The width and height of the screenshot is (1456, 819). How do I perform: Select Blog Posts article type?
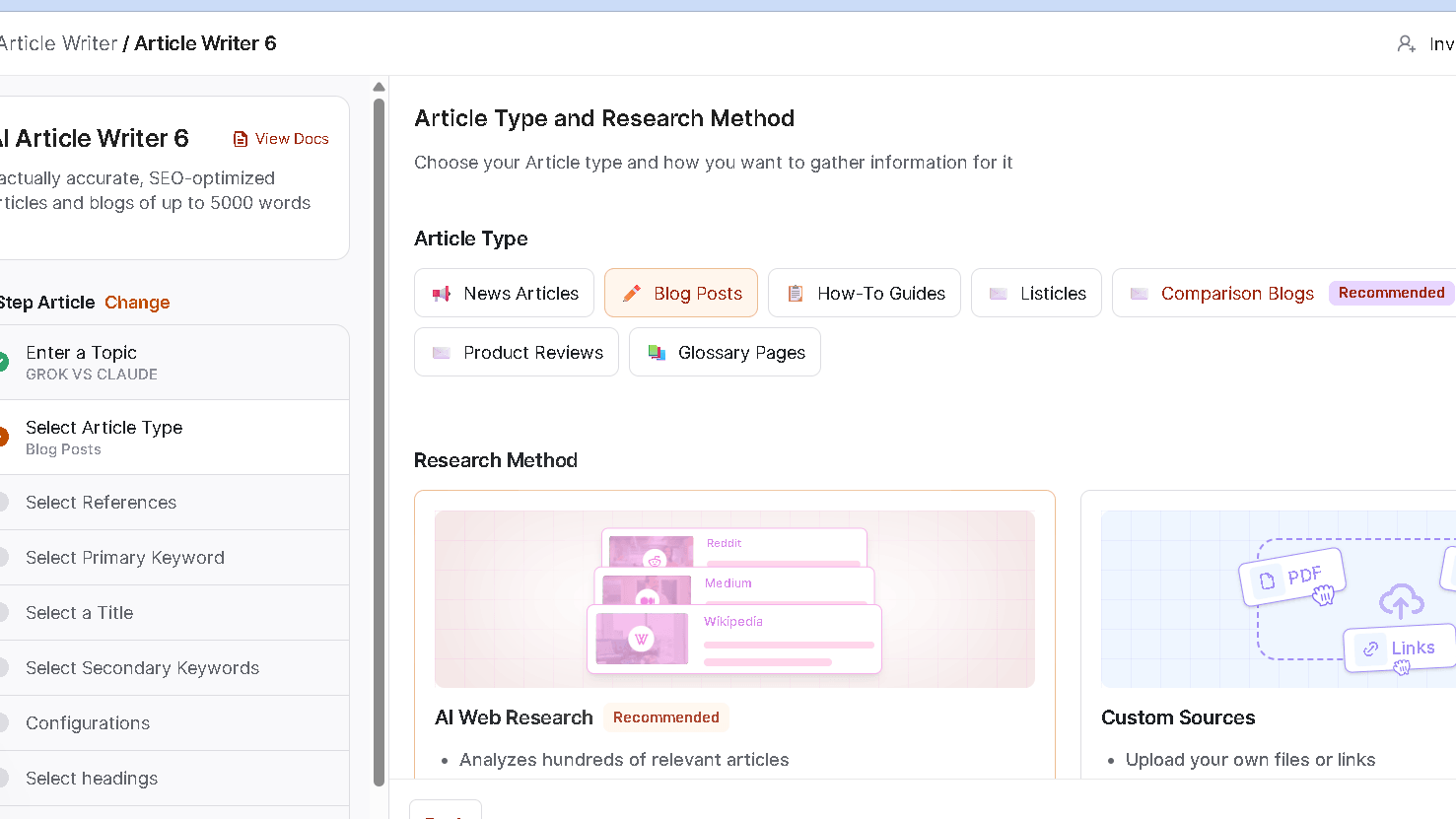tap(681, 293)
